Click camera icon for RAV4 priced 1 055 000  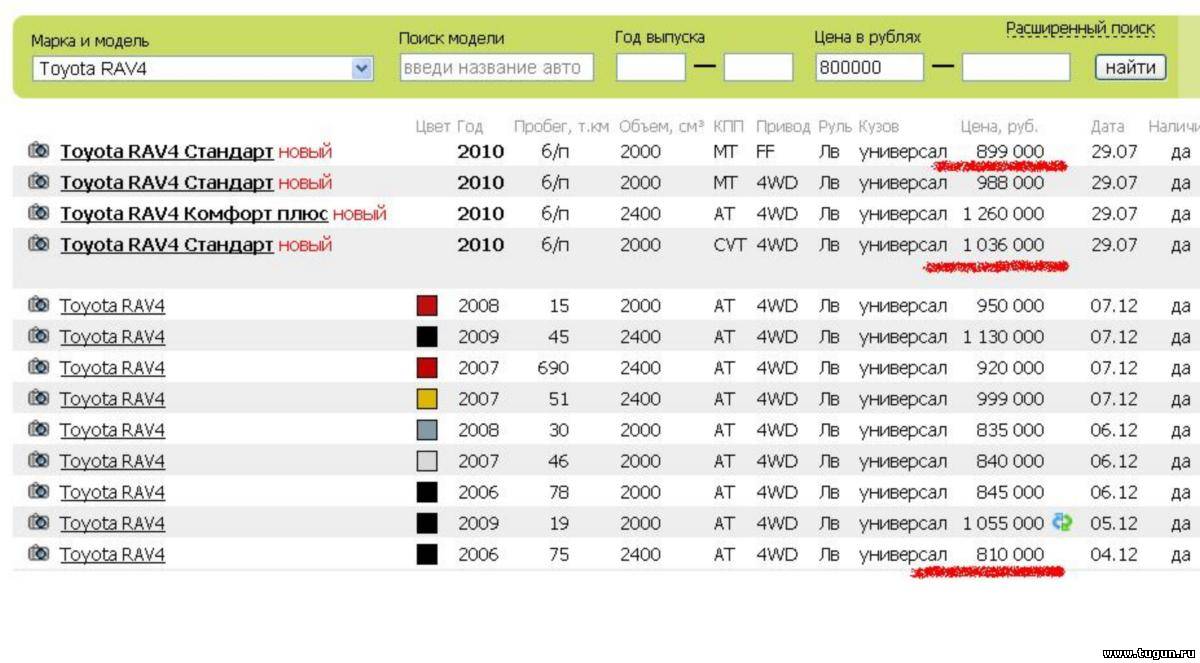[39, 522]
